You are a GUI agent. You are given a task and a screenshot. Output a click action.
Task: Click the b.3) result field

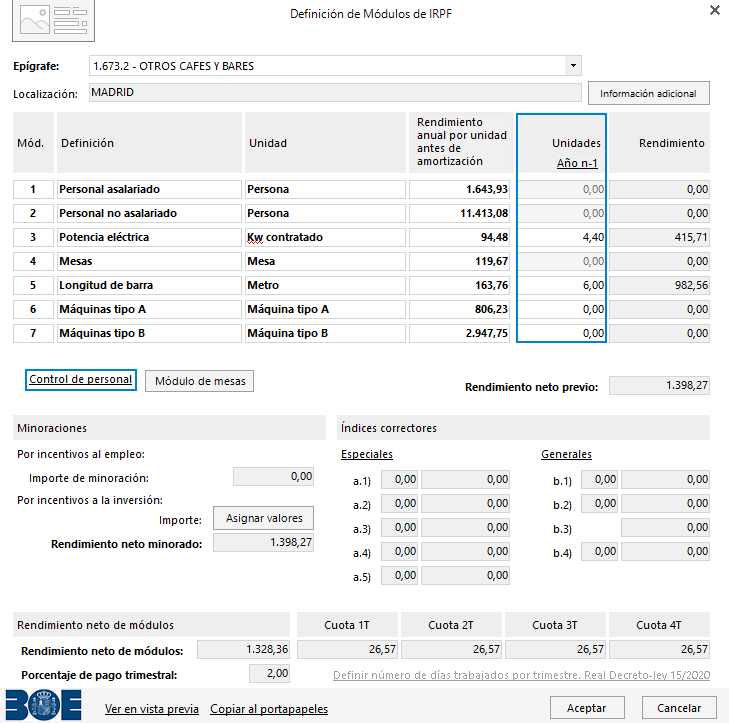665,528
